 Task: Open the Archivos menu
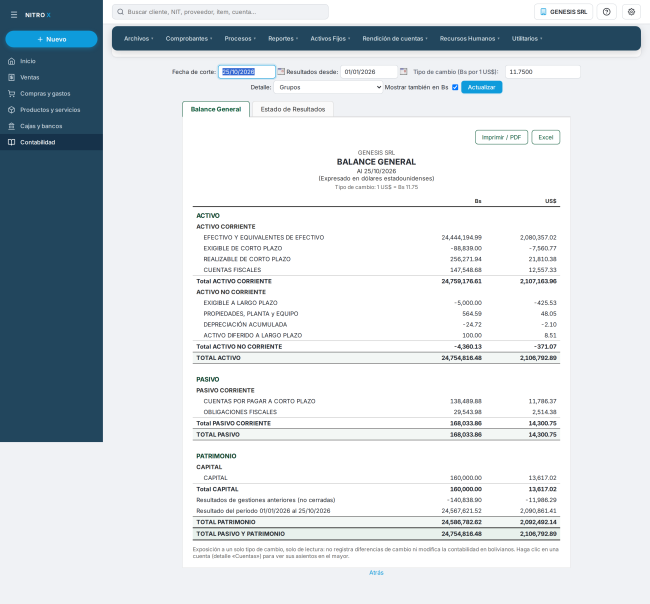click(x=138, y=39)
